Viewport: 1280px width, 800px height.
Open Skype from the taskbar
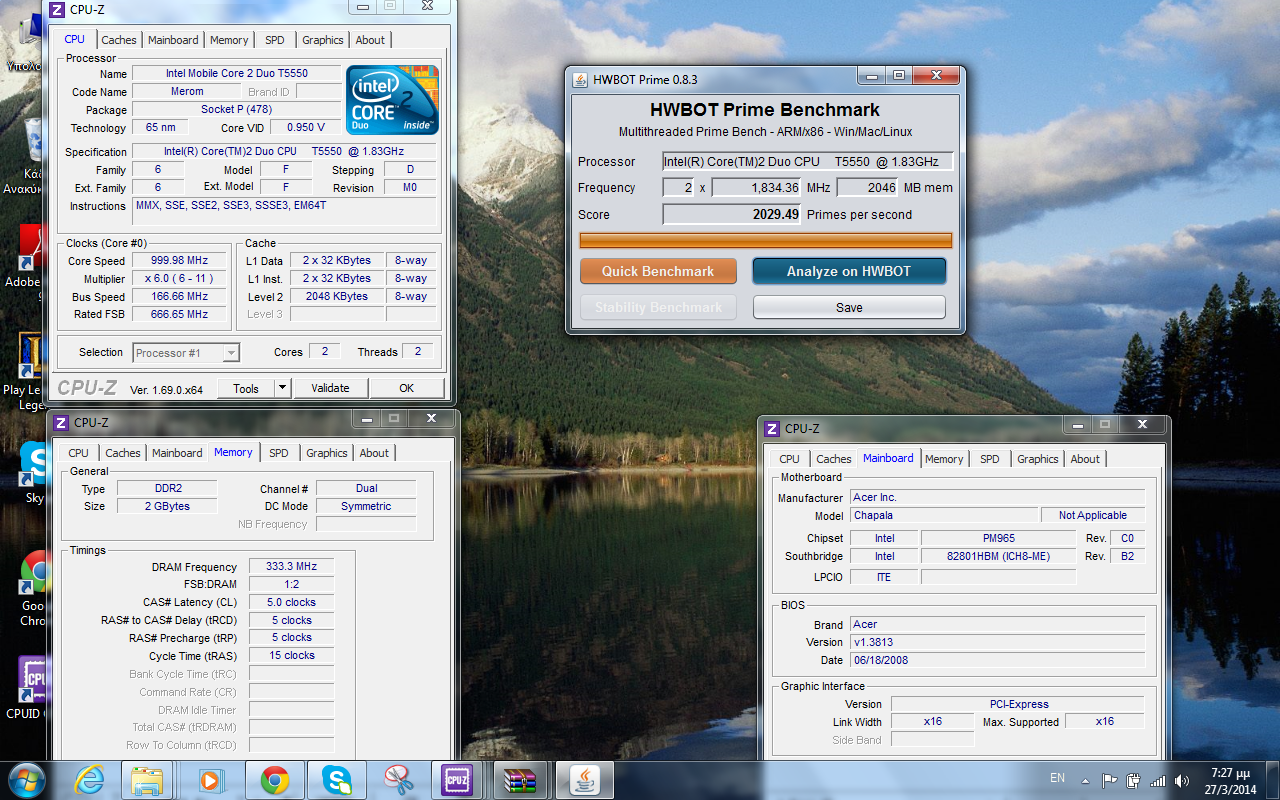click(x=336, y=779)
